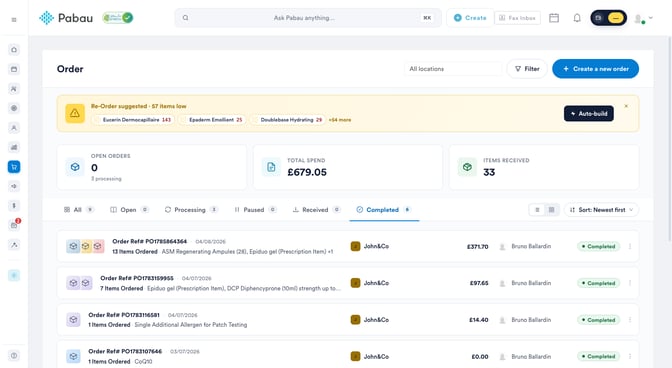The width and height of the screenshot is (672, 368).
Task: Click the yellow warning icon in re-order banner
Action: tap(75, 113)
